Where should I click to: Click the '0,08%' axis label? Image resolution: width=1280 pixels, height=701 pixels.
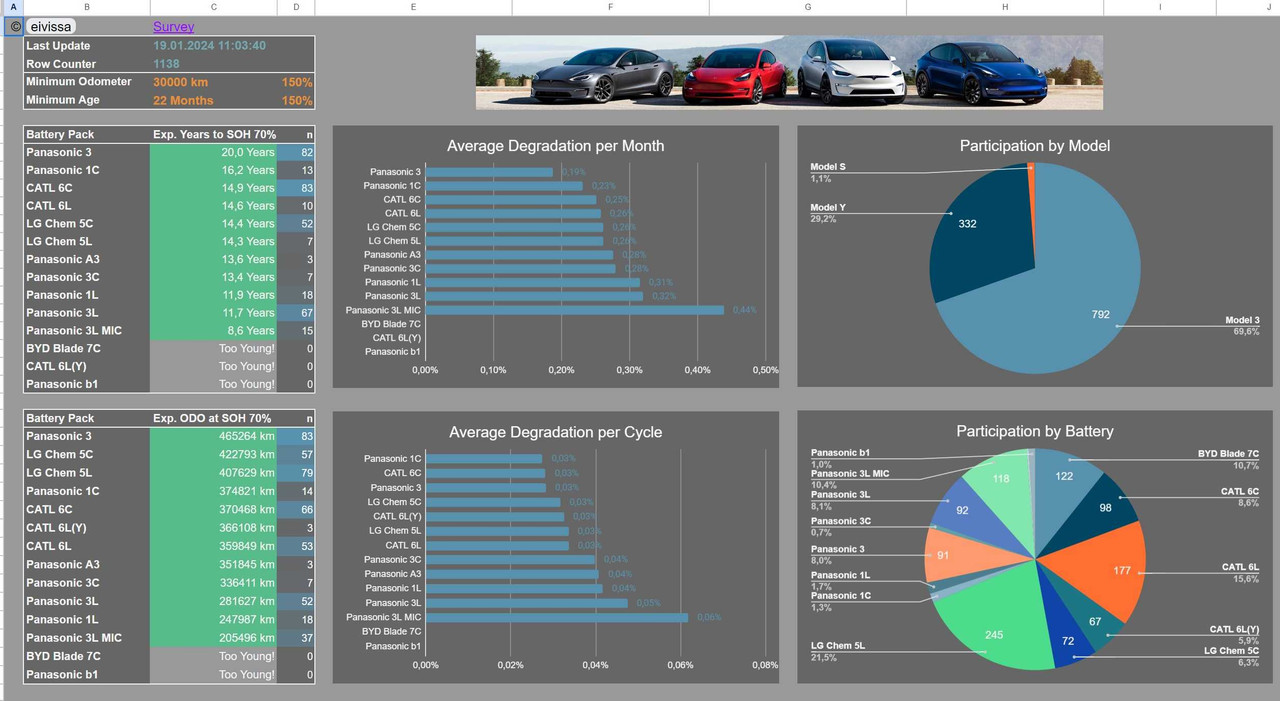[764, 664]
